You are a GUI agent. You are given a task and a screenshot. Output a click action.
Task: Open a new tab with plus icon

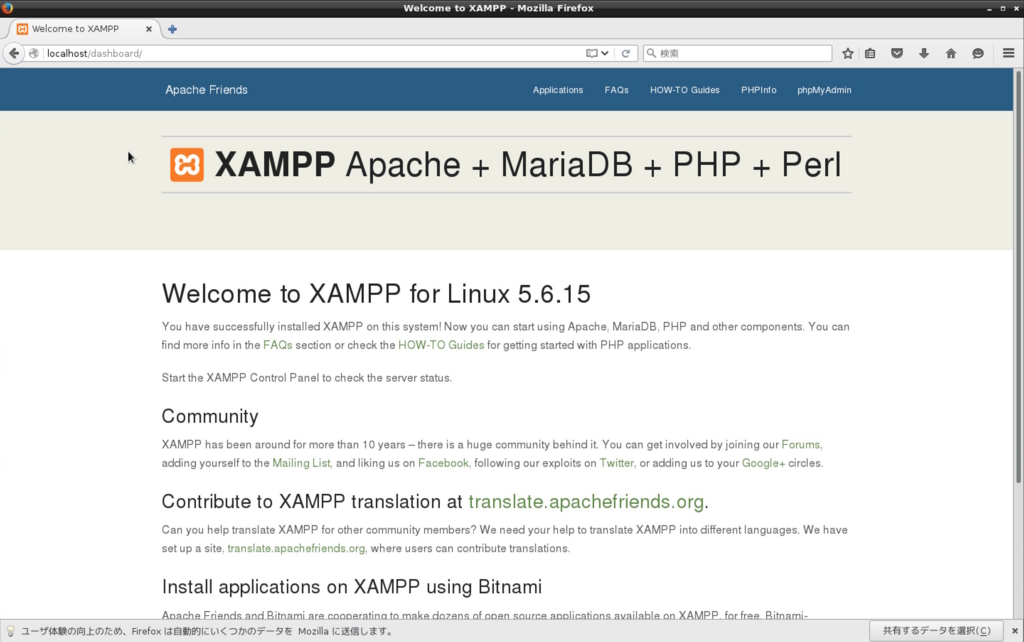coord(172,29)
